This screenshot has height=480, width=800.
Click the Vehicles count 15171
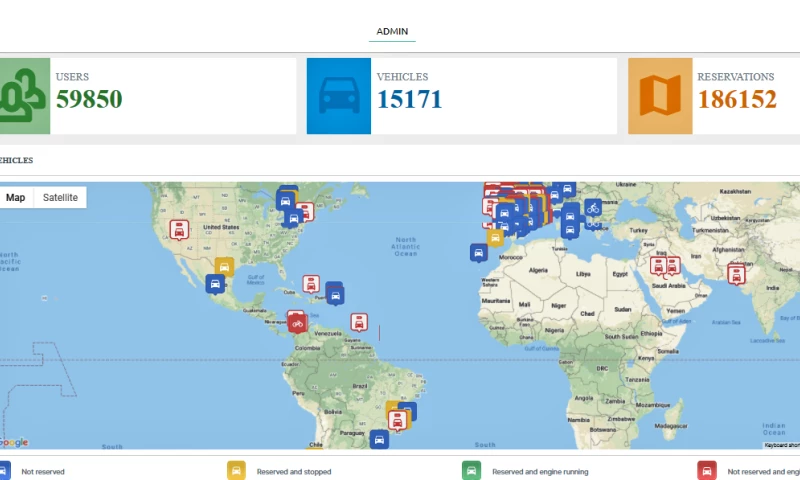(409, 99)
